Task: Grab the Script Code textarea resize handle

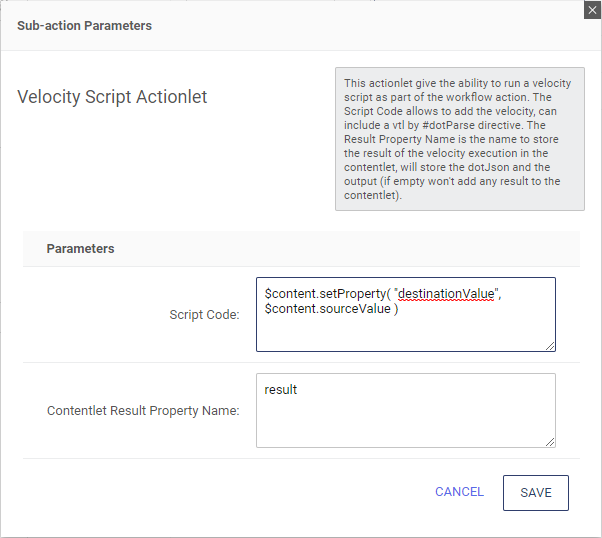Action: tap(550, 346)
